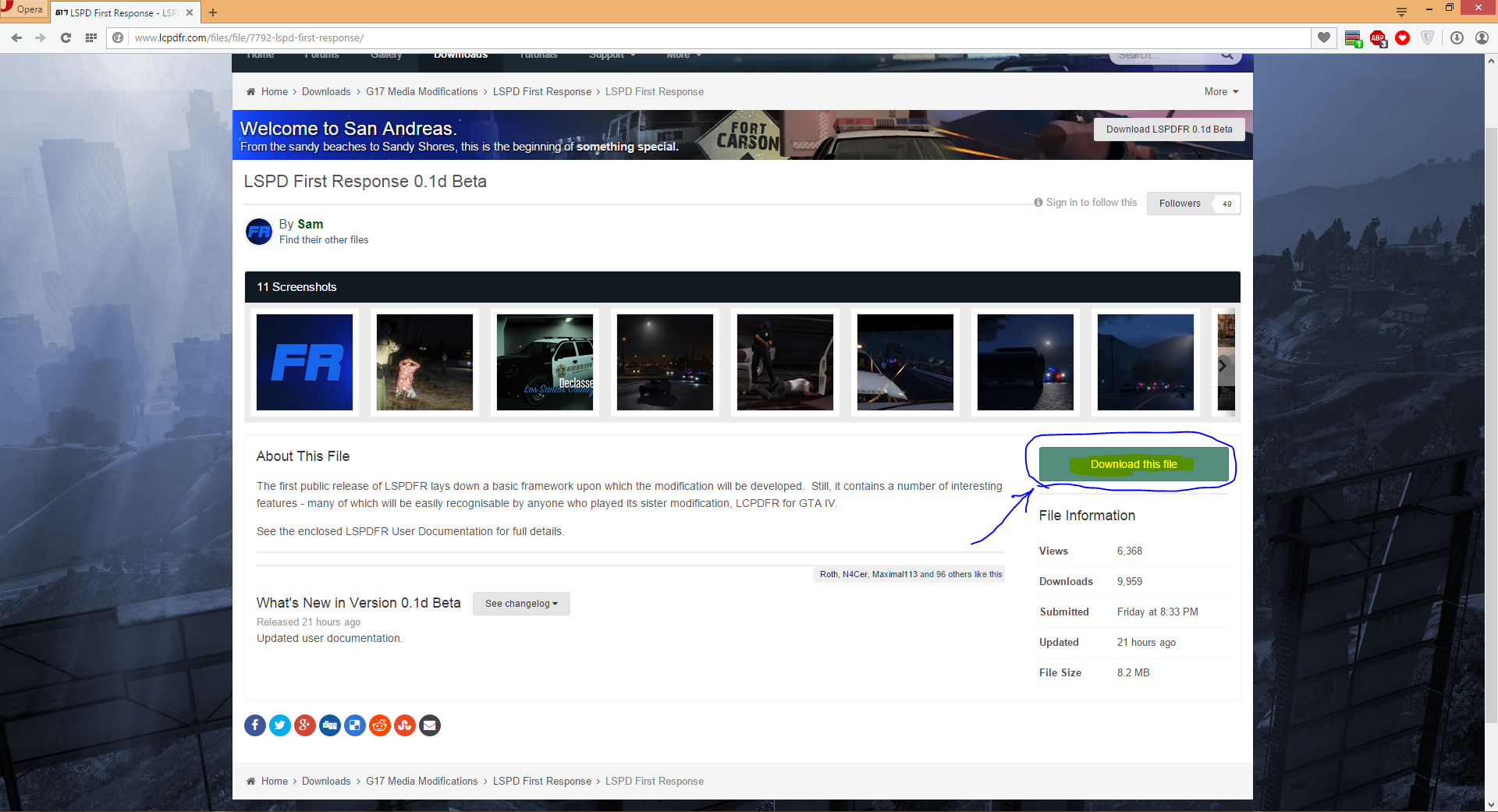Open the blue FR logo screenshot thumbnail

304,362
